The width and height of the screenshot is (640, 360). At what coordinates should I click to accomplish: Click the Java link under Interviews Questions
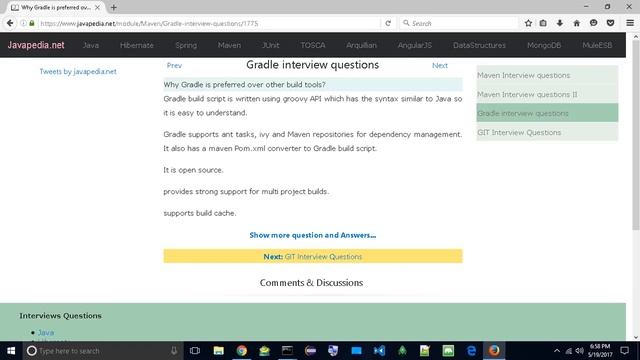click(x=46, y=333)
